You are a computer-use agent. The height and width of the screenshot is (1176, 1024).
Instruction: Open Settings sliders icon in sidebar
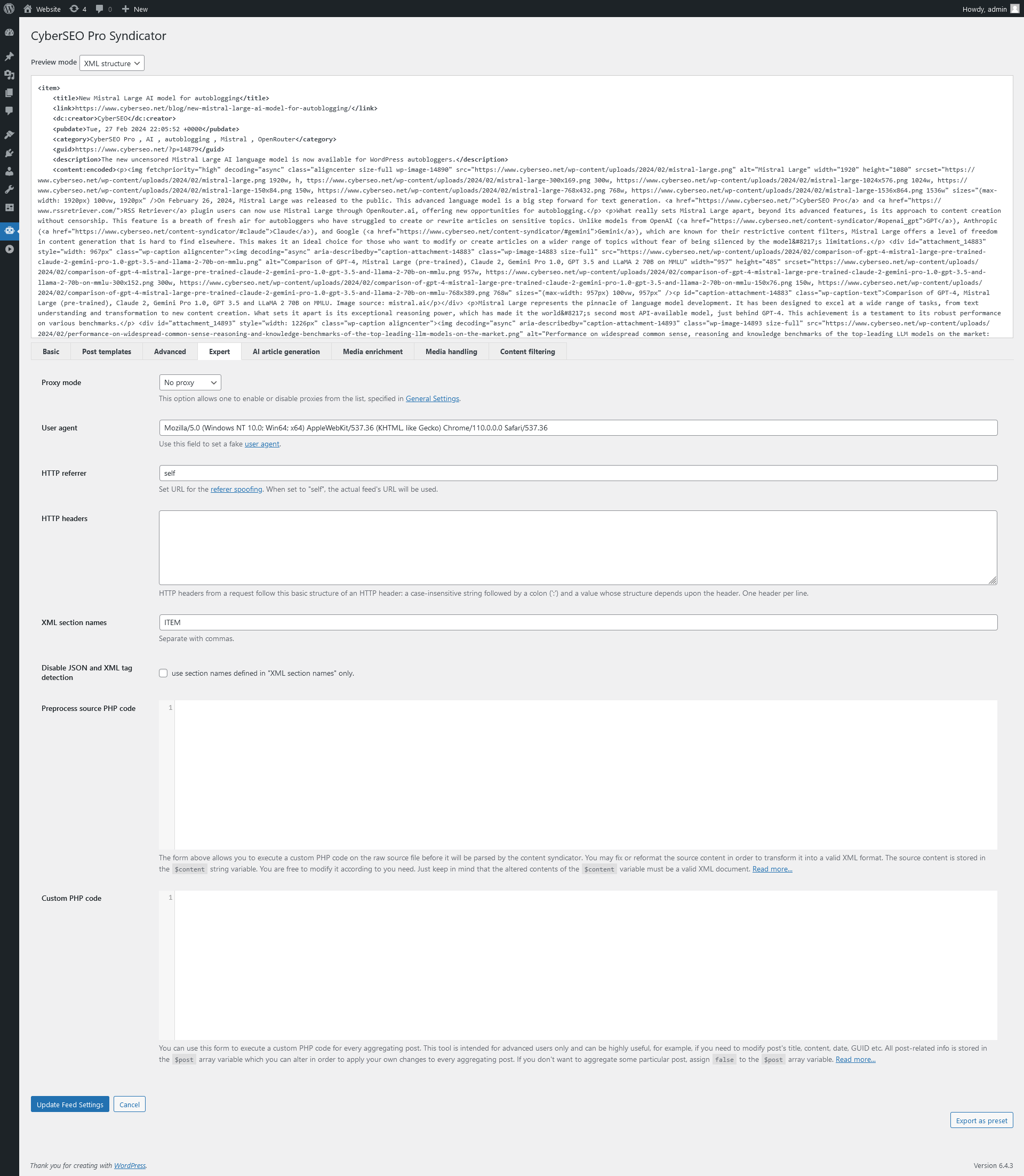[9, 207]
